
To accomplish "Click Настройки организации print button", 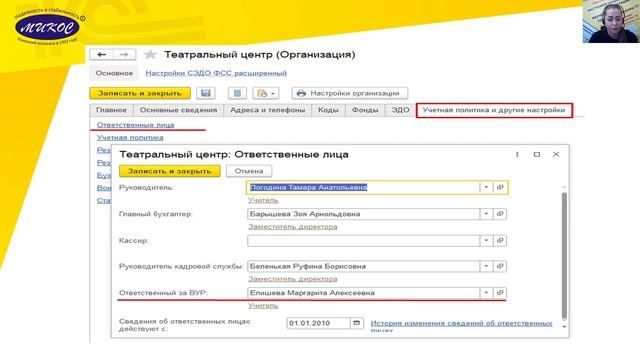I will pyautogui.click(x=349, y=93).
